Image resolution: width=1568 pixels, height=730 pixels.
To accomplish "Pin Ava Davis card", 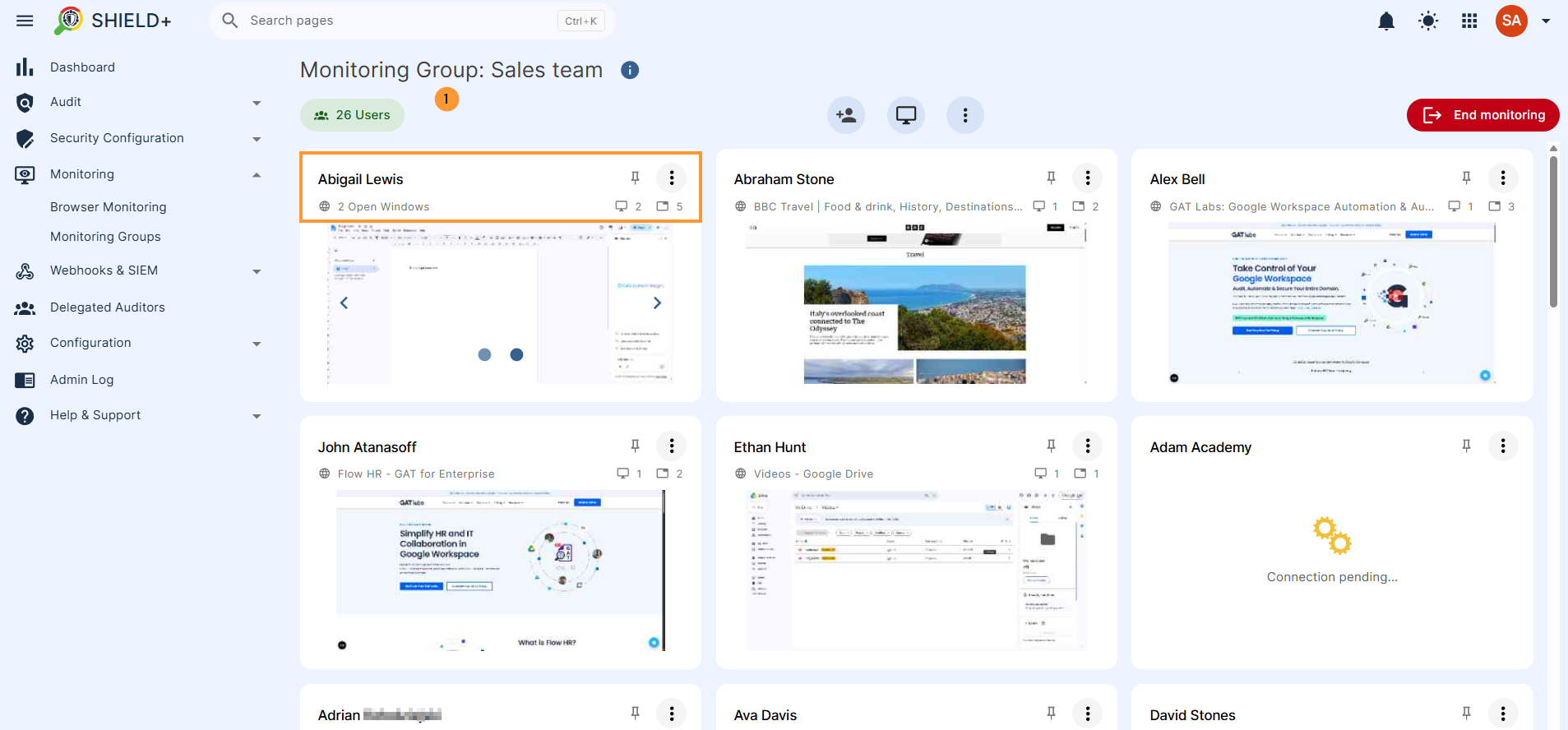I will (1051, 714).
